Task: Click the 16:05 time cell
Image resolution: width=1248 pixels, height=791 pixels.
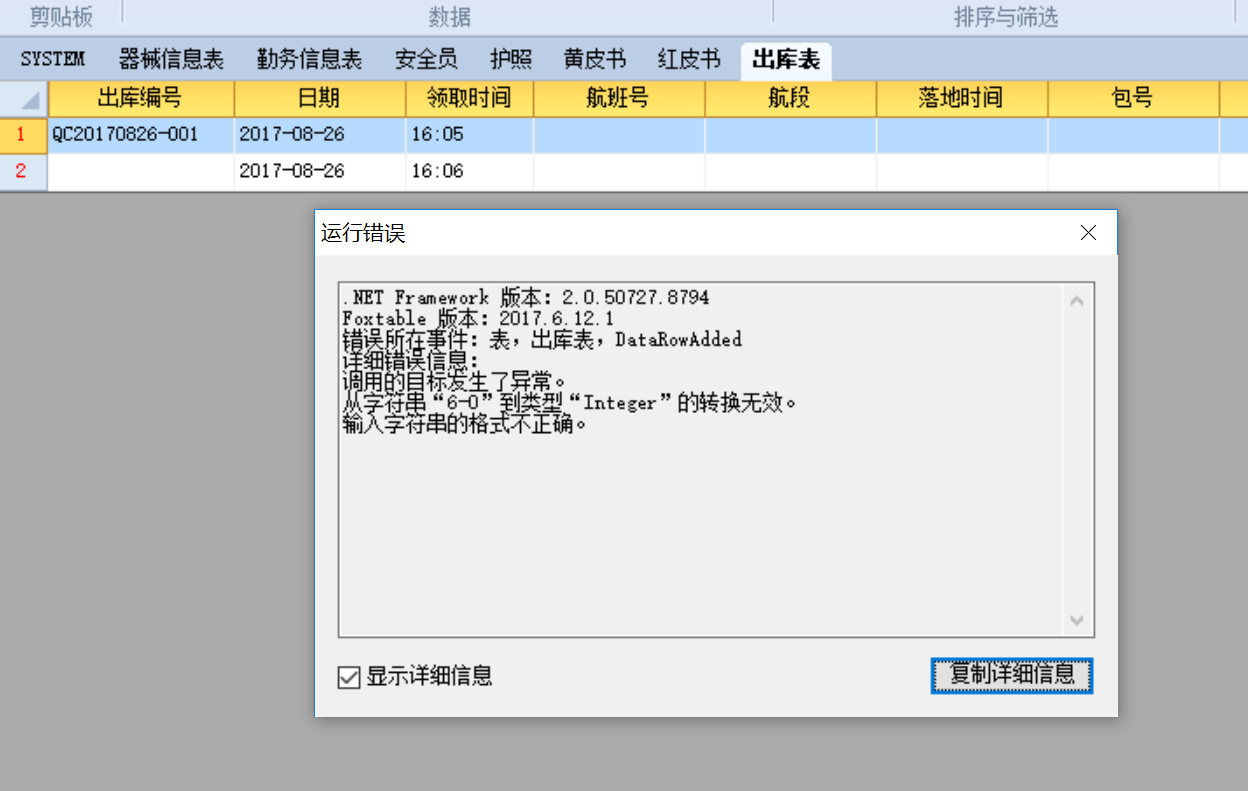Action: 469,135
